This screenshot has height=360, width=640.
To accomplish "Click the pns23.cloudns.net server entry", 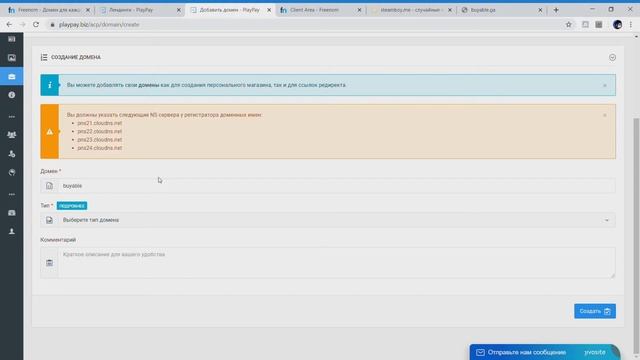I will (100, 140).
